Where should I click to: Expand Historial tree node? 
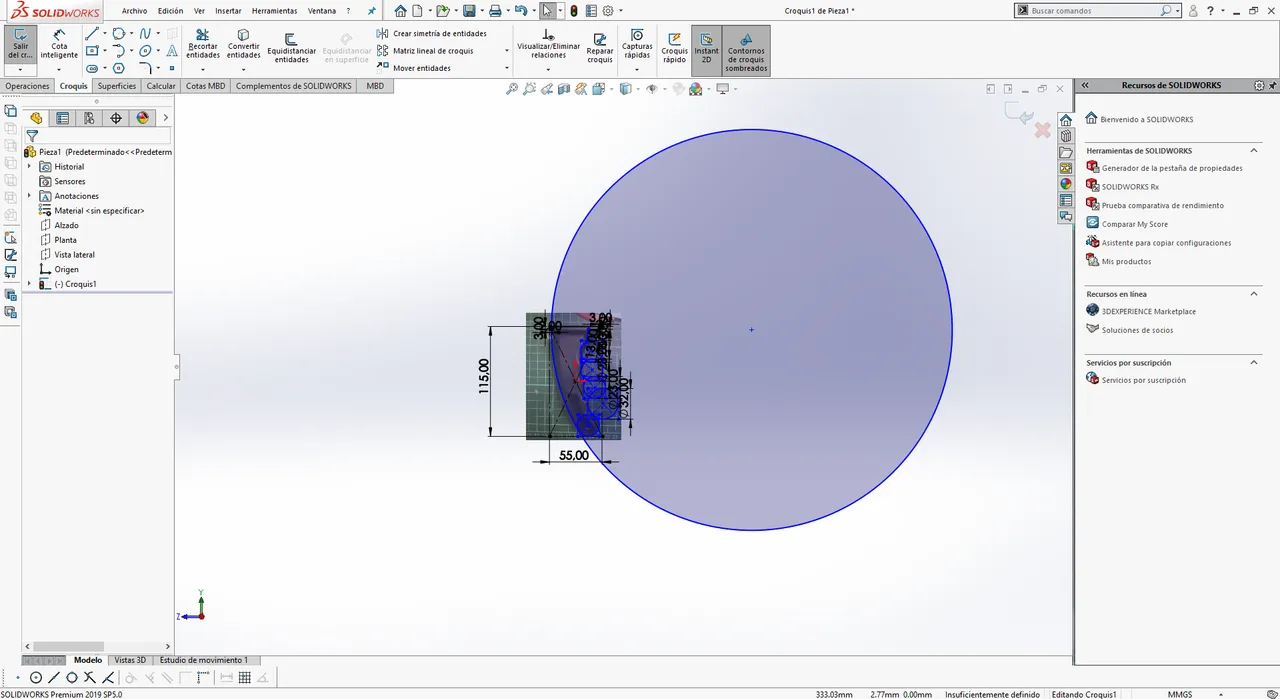coord(29,167)
